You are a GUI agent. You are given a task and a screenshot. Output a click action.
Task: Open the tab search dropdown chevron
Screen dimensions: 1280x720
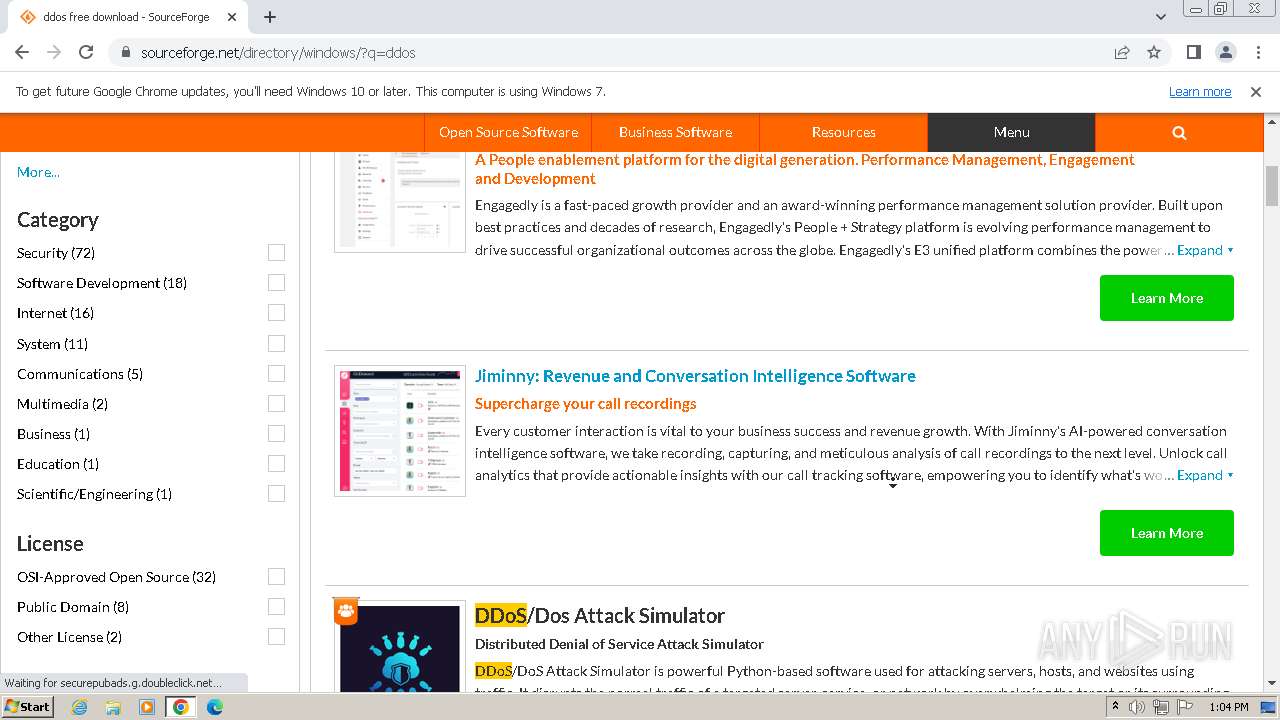pos(1161,17)
